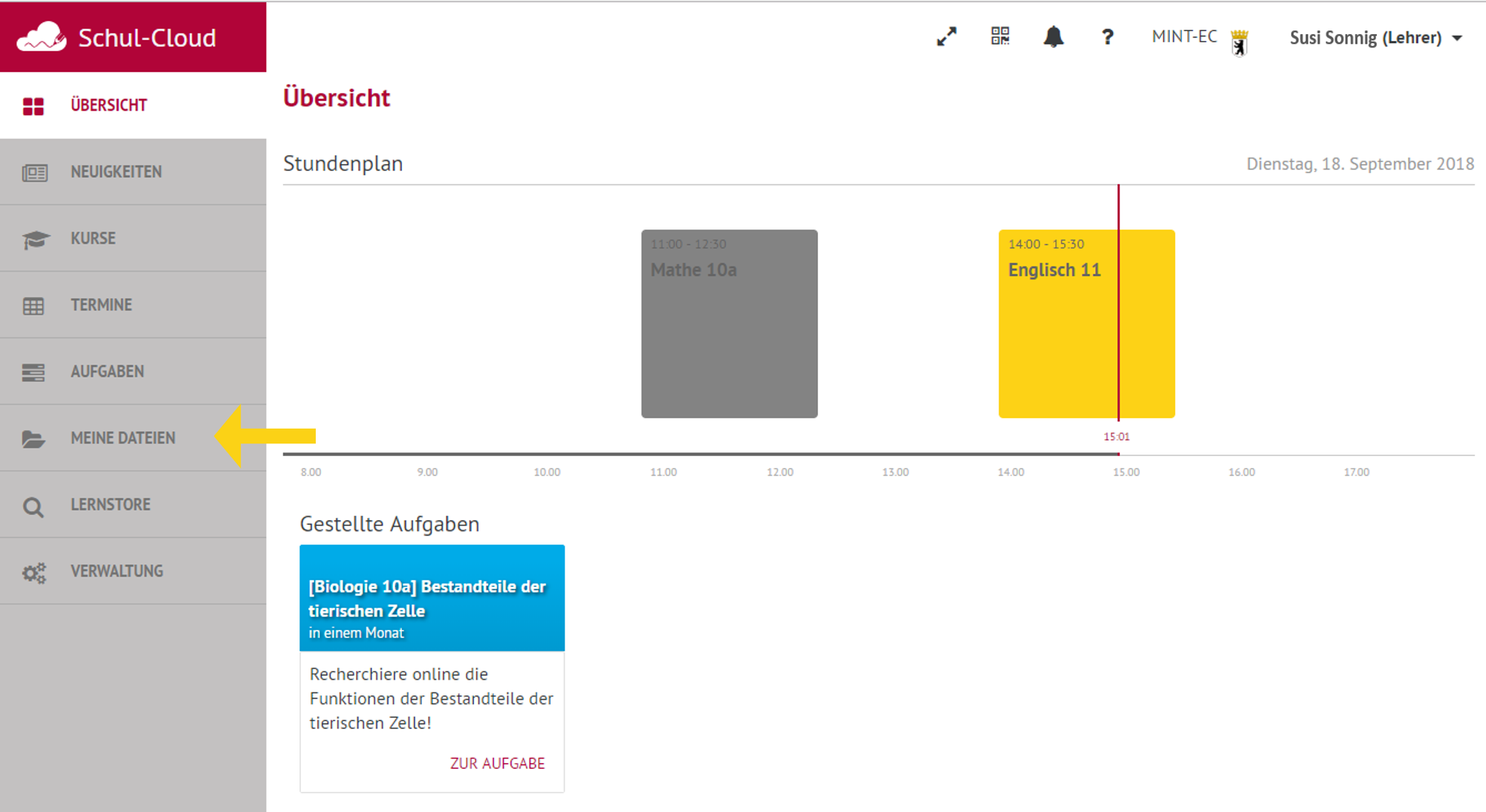Click the MINT-EC school name
Viewport: 1486px width, 812px height.
pos(1184,36)
